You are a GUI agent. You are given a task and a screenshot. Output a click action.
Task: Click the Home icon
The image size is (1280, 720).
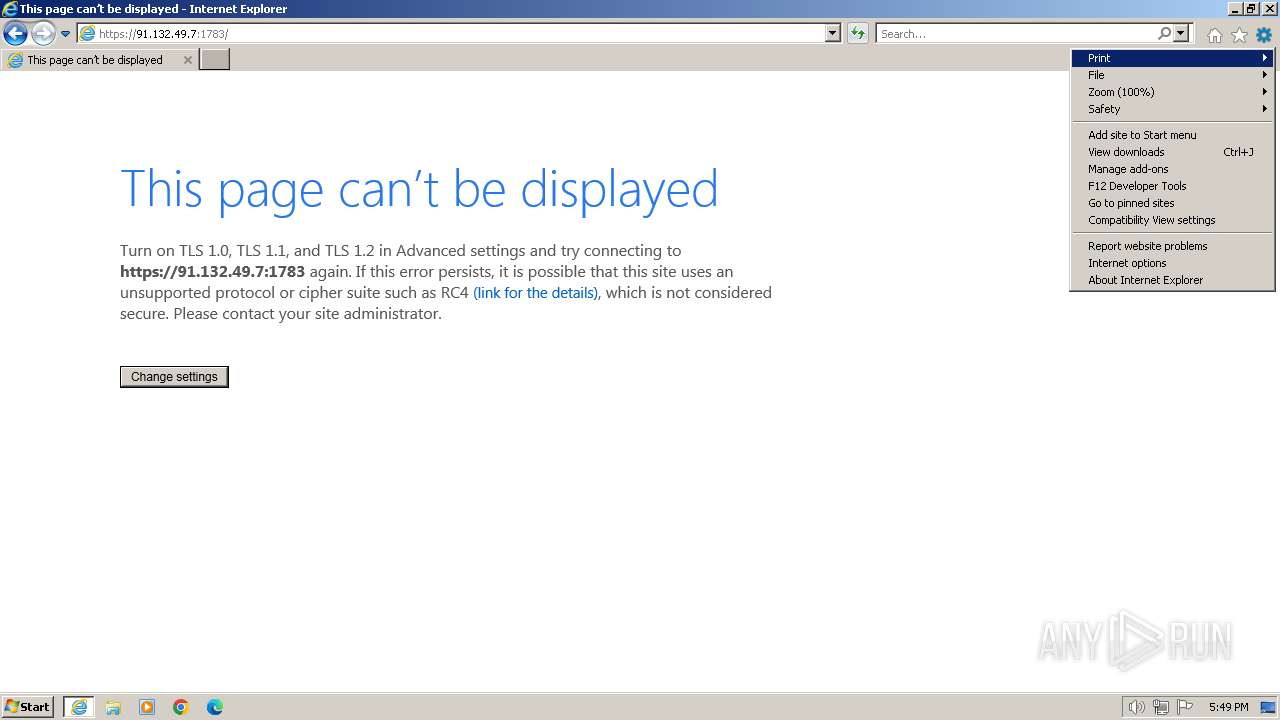click(1214, 35)
